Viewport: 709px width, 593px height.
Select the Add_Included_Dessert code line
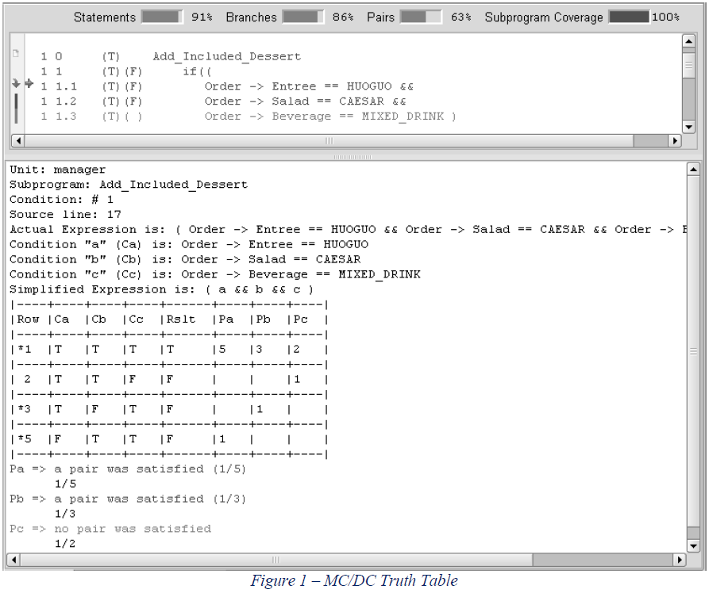[171, 57]
